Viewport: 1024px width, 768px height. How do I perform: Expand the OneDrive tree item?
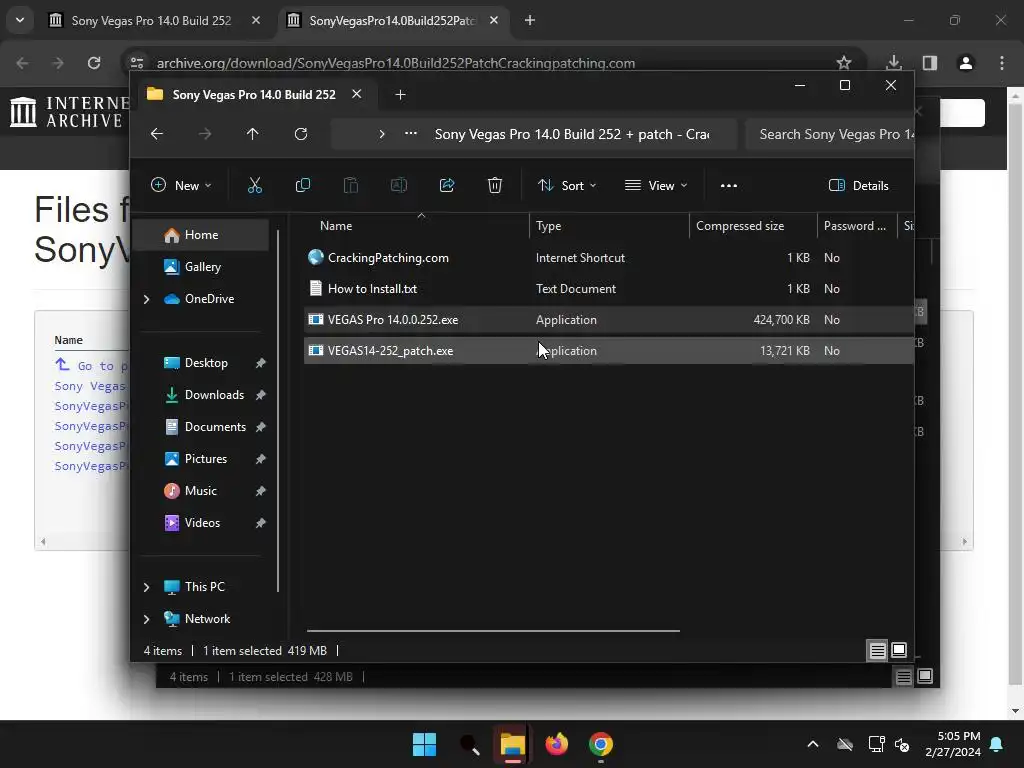tap(146, 299)
